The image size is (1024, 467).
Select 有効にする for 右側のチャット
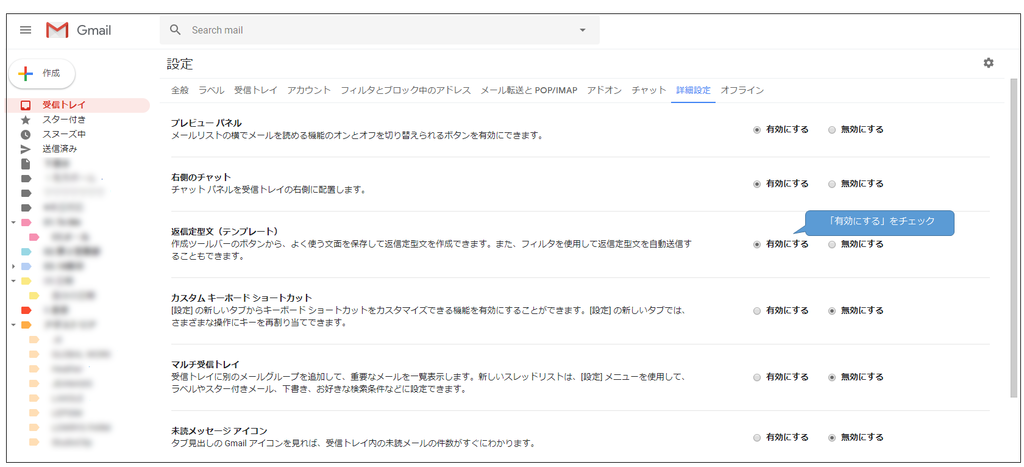coord(757,184)
